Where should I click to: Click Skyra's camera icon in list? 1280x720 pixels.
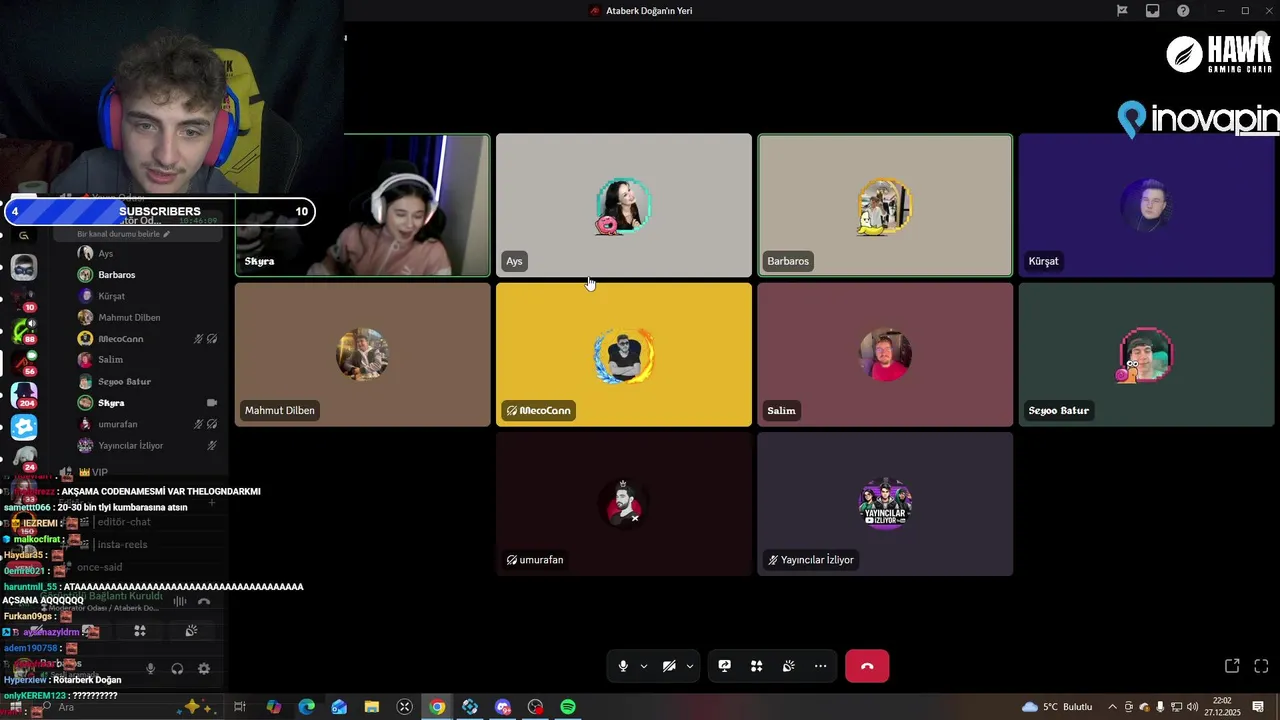211,402
